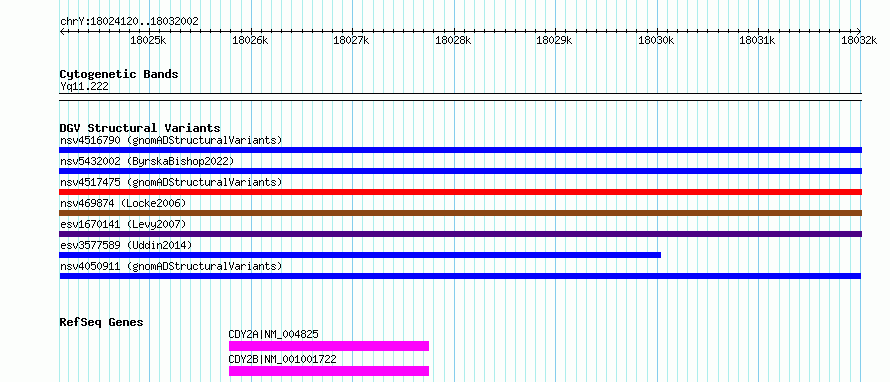Open variant label nsv469874 (Locke2006)
This screenshot has height=382, width=890.
click(x=123, y=203)
